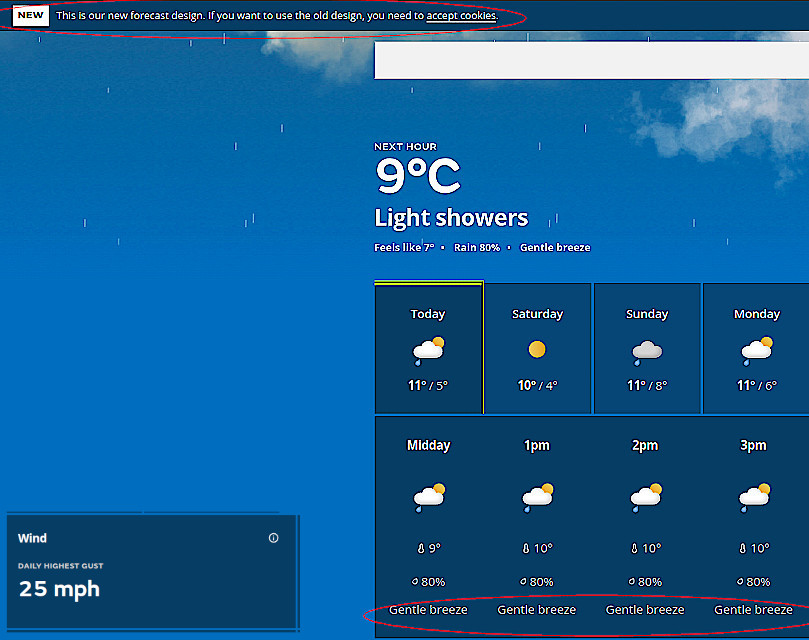Viewport: 809px width, 640px height.
Task: Click the NEXT HOUR label
Action: point(406,147)
